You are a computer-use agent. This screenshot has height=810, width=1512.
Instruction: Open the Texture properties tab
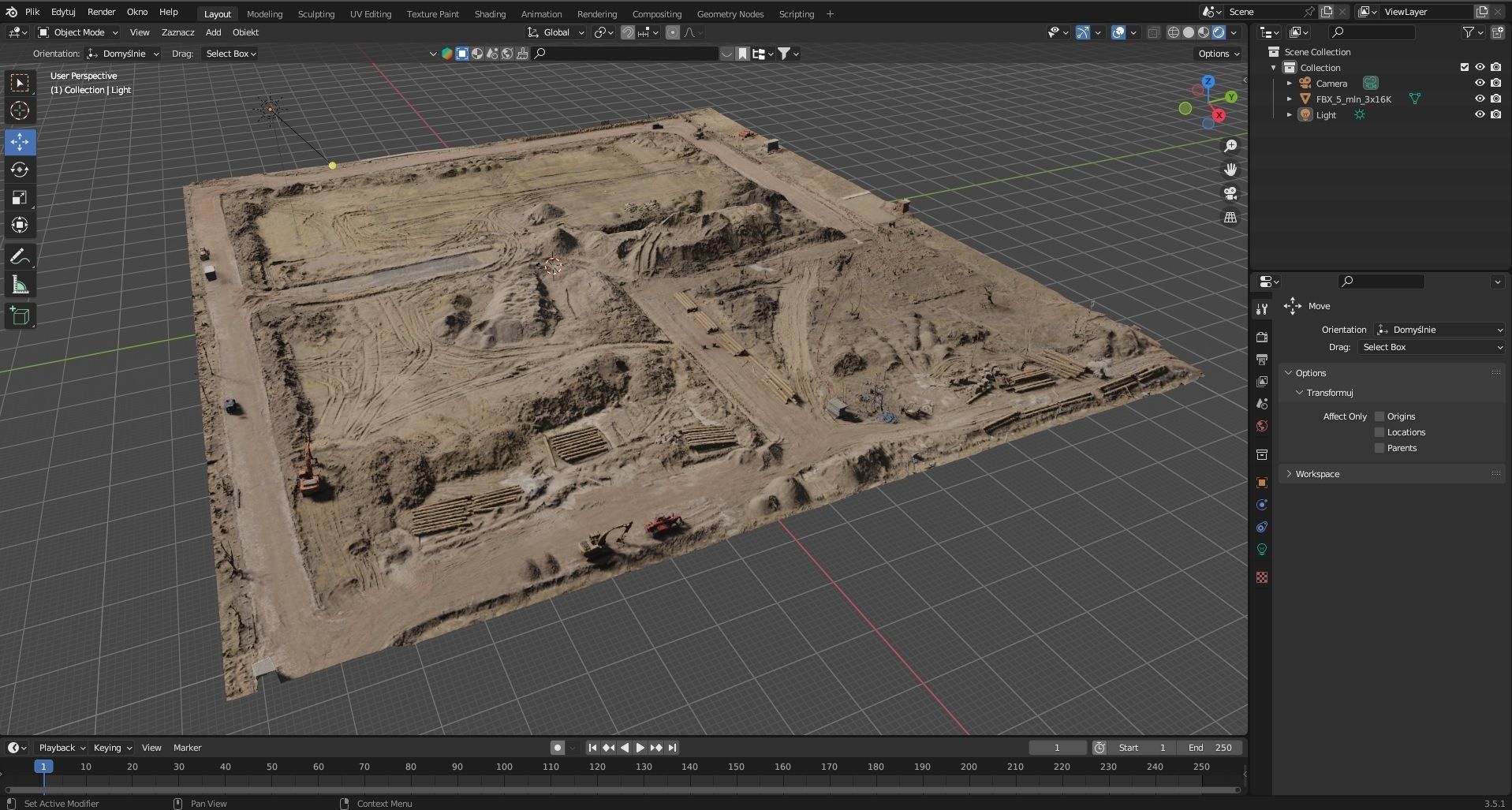coord(1262,577)
